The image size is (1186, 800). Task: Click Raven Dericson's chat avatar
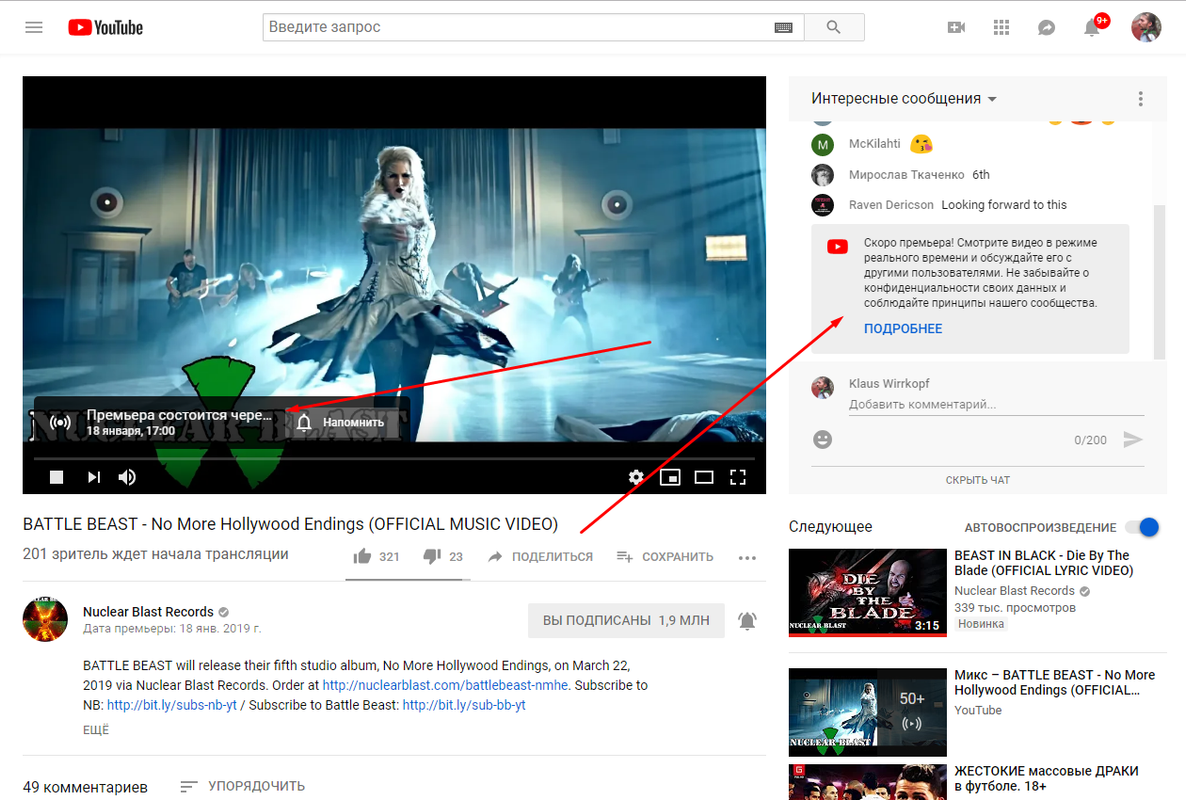tap(822, 205)
